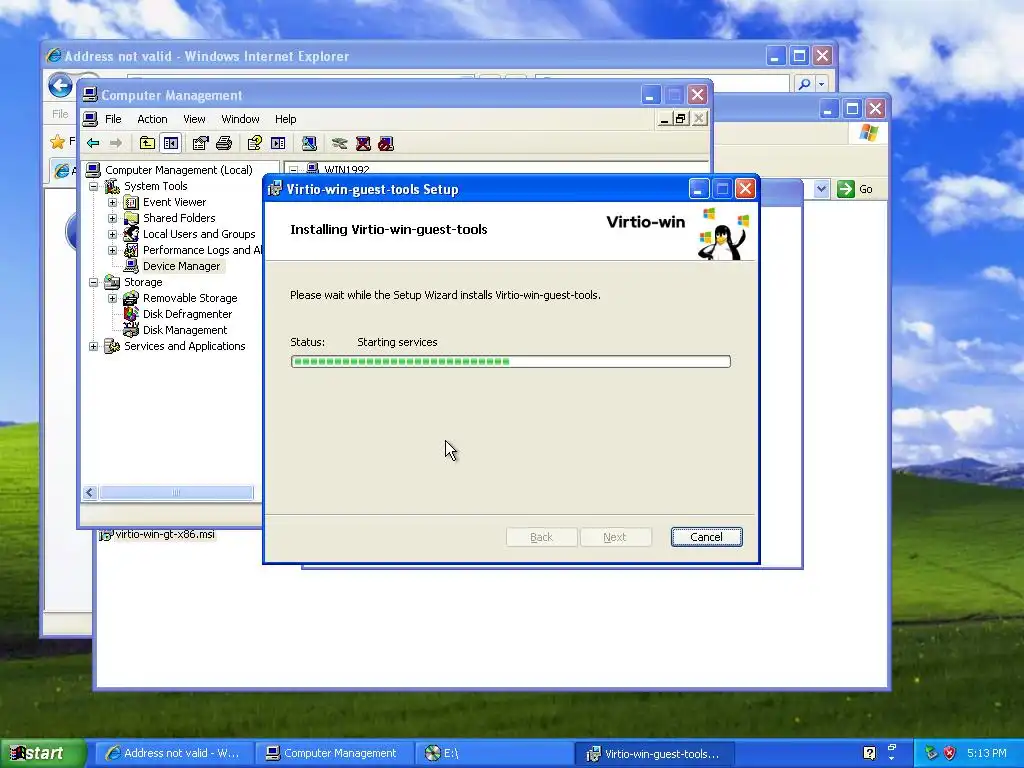Expand the Event Viewer node
1024x768 pixels.
point(112,202)
